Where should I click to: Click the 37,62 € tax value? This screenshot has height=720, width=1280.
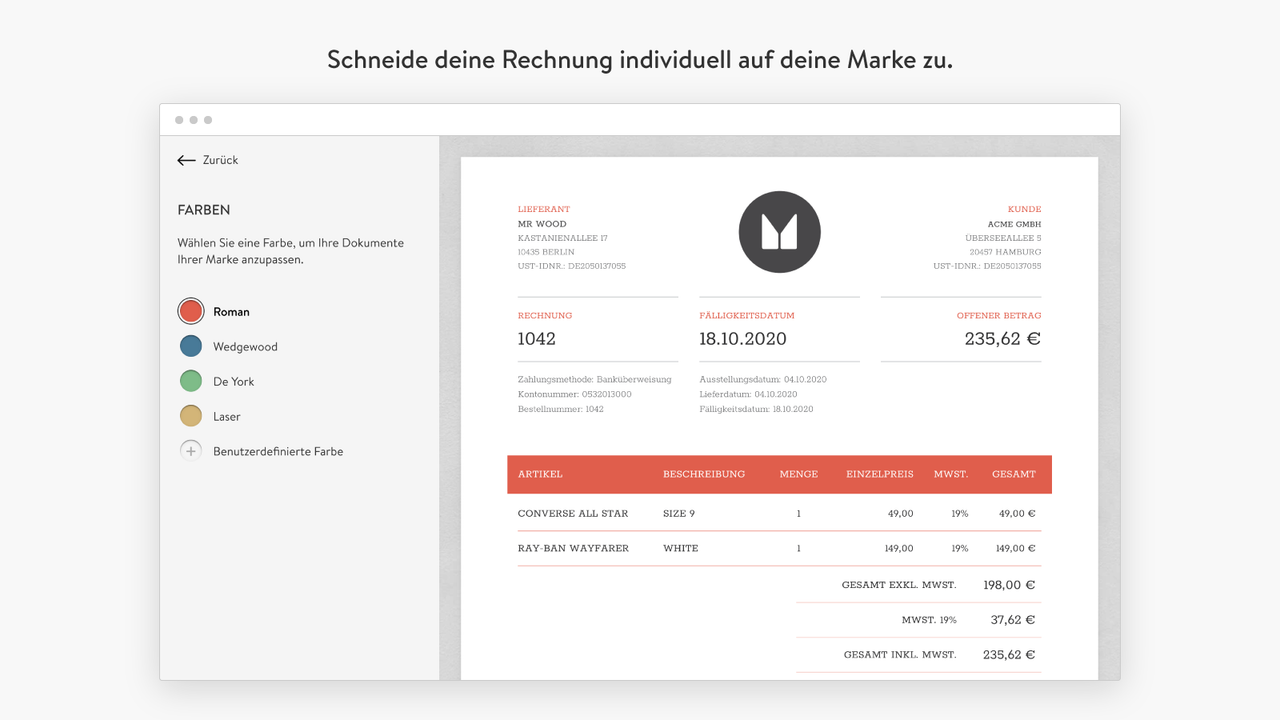(1013, 620)
